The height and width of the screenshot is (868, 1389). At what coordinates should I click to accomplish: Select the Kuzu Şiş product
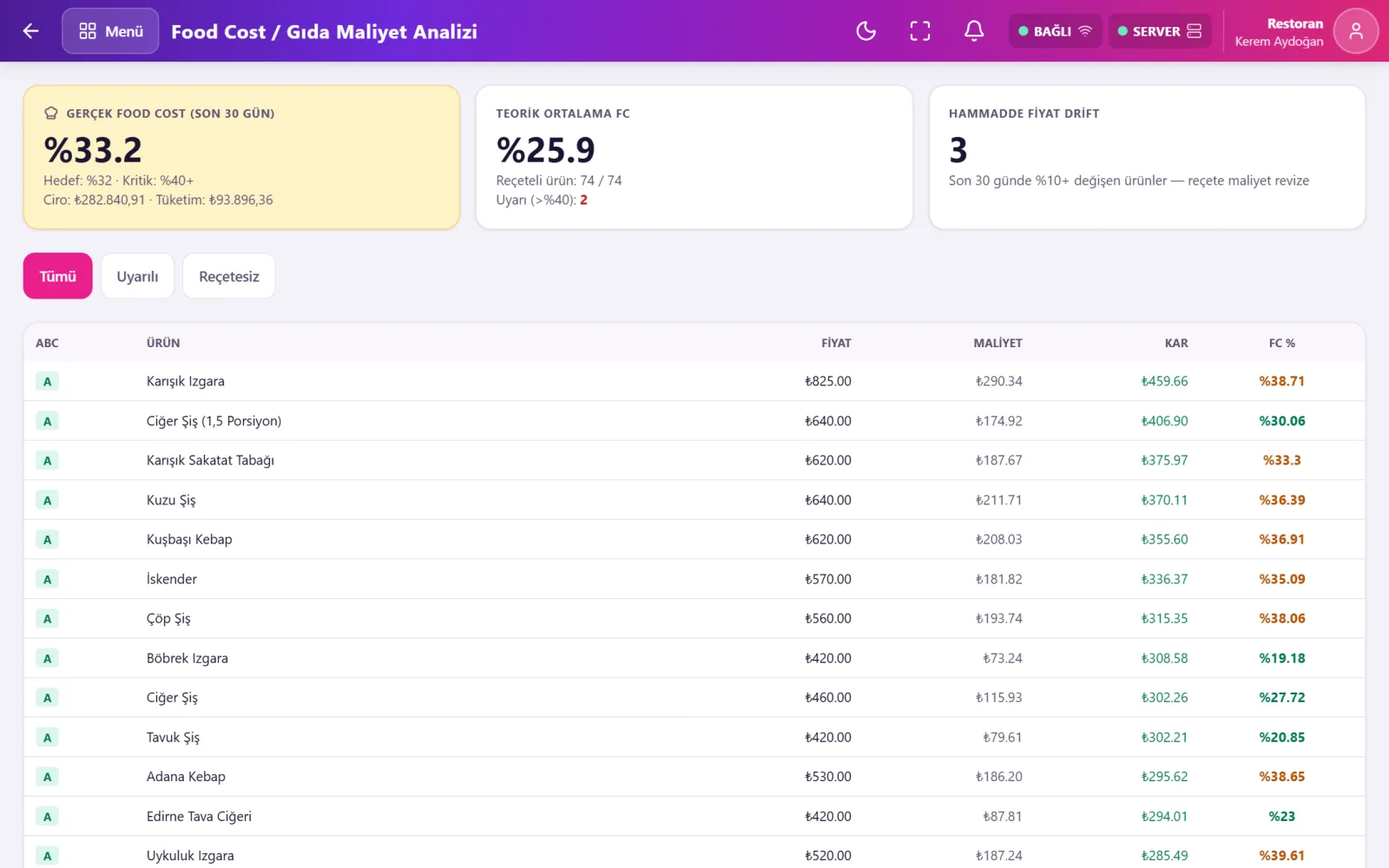(x=171, y=500)
